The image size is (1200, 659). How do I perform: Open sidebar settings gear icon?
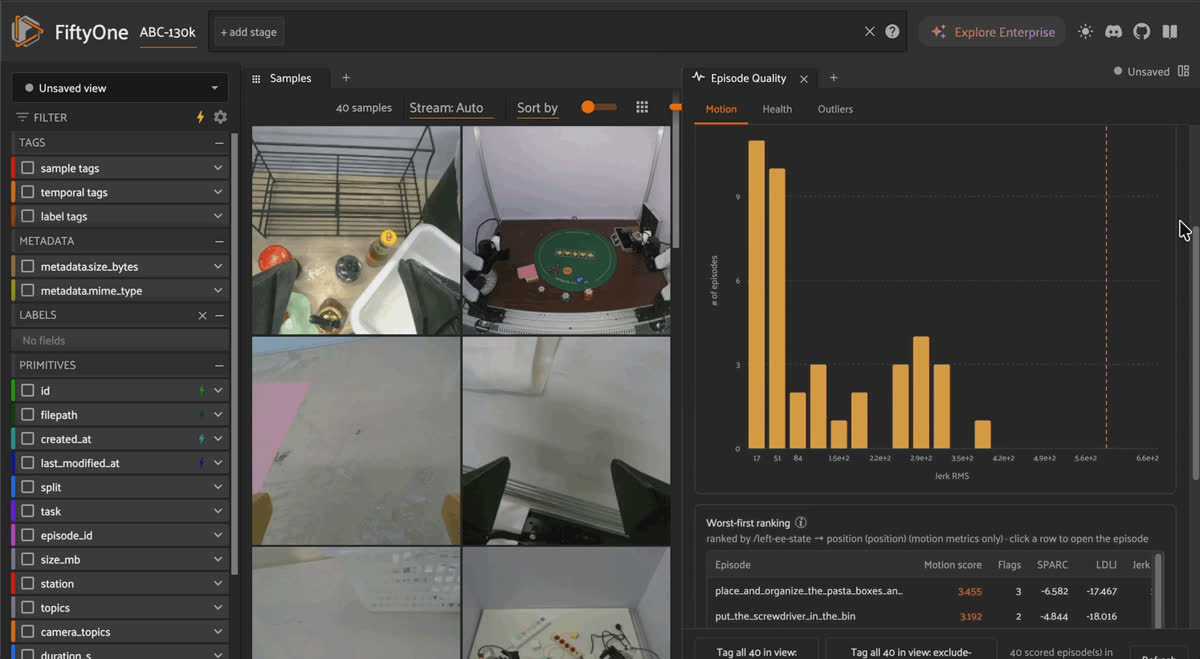coord(220,117)
